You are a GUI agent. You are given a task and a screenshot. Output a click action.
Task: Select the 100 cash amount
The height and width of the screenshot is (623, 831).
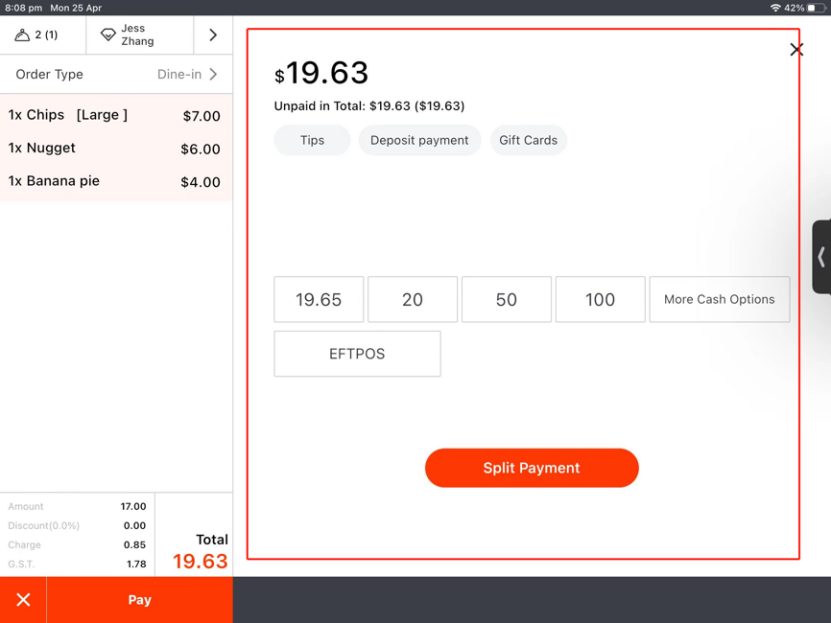[600, 299]
